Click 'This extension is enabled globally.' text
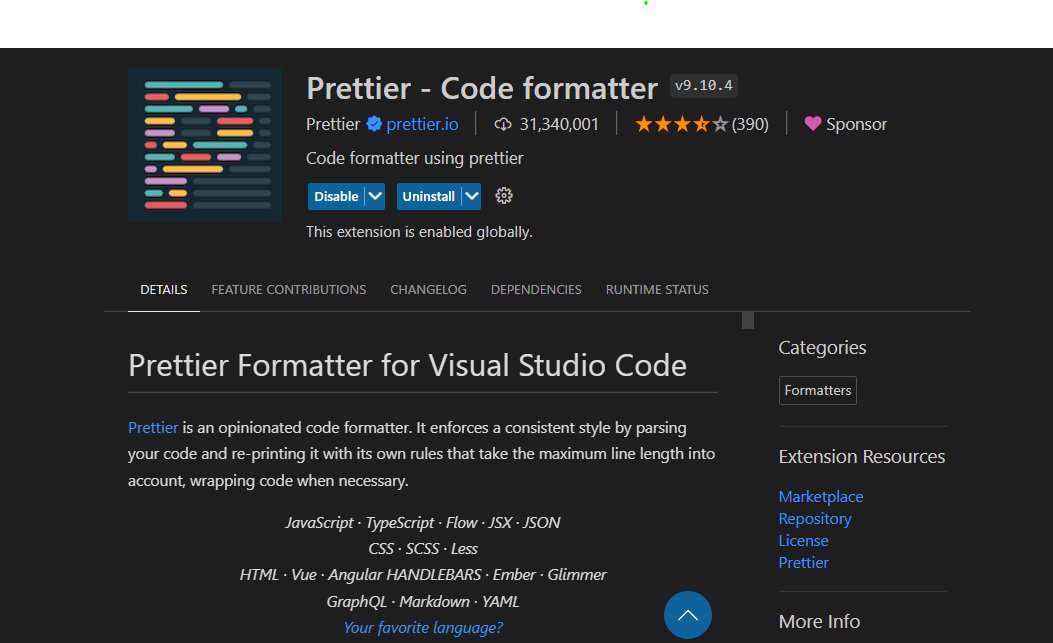This screenshot has width=1053, height=643. (419, 232)
